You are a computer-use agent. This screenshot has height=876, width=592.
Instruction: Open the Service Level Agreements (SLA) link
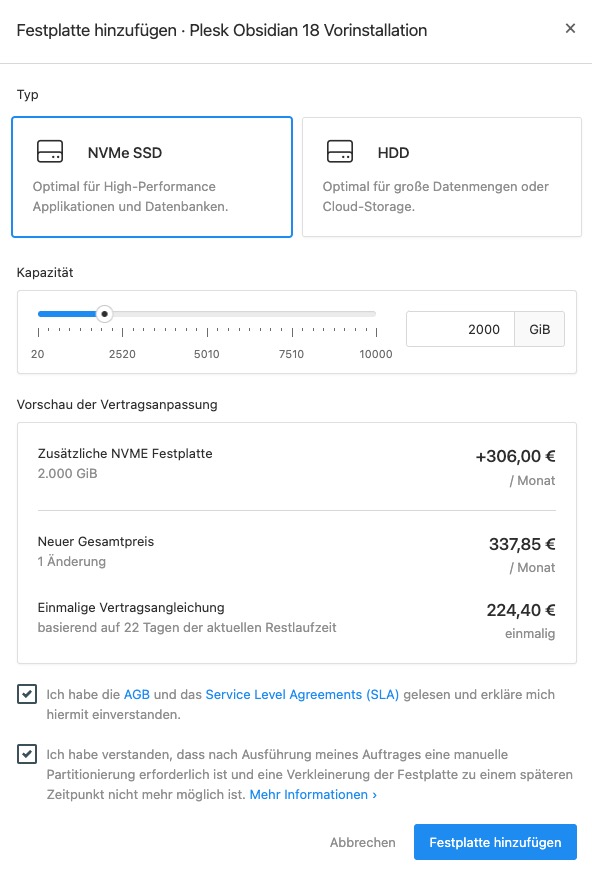pyautogui.click(x=302, y=694)
